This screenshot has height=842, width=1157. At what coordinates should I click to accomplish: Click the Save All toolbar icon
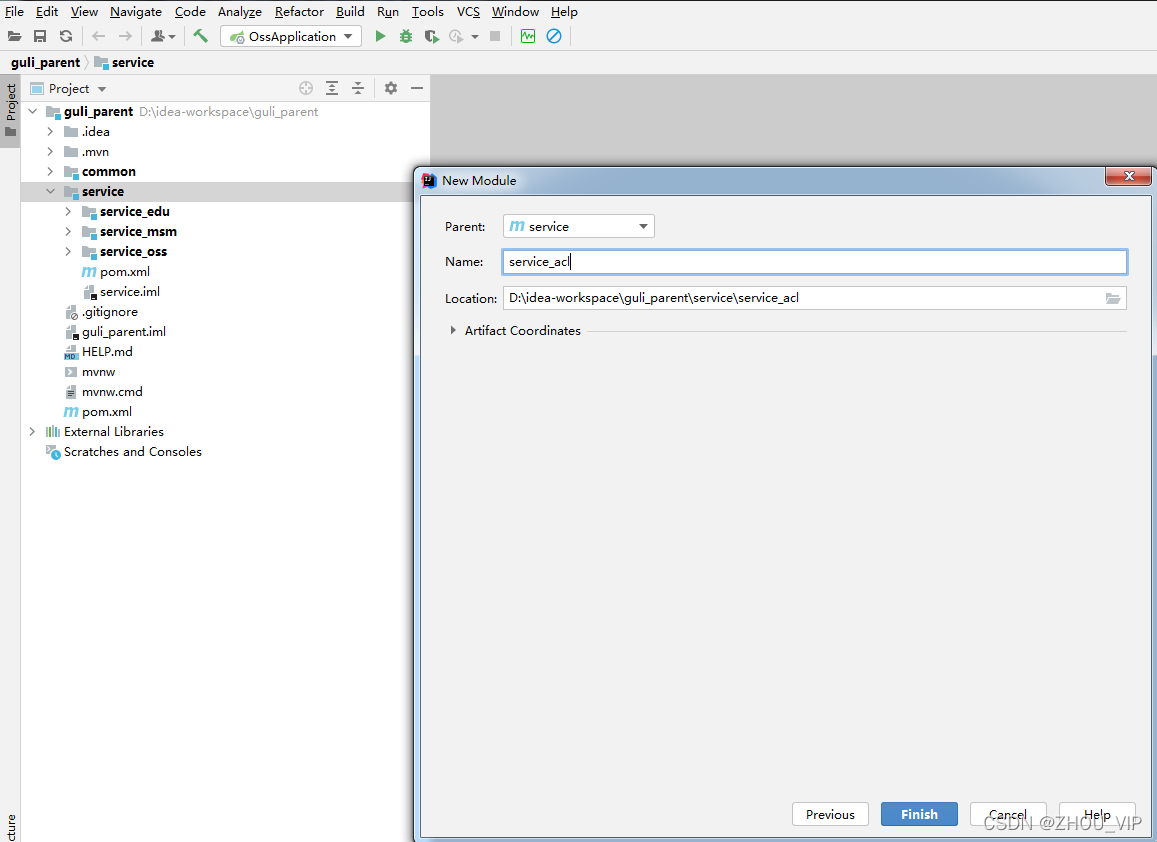pos(40,36)
